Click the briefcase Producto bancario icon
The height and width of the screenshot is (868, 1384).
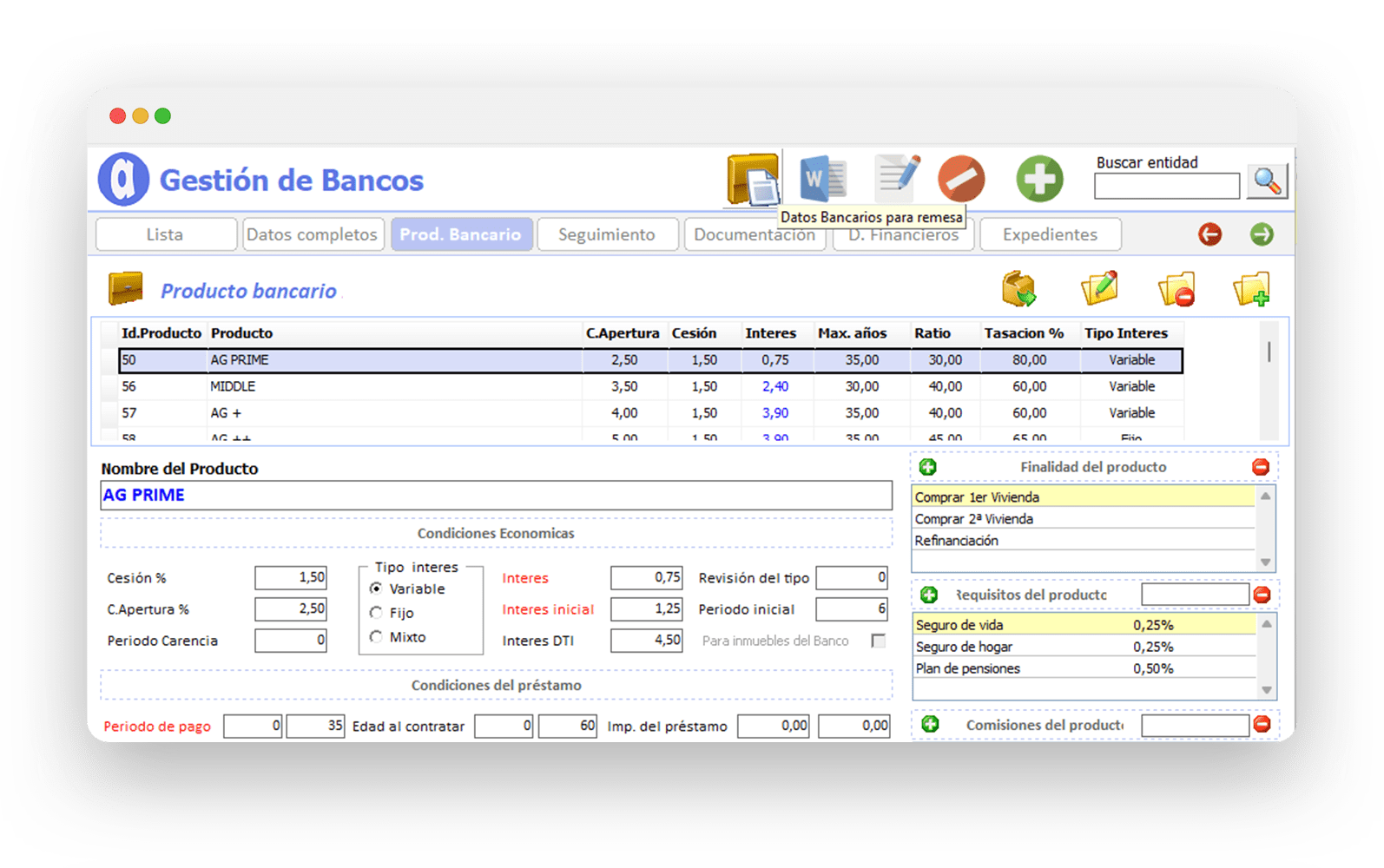point(126,289)
